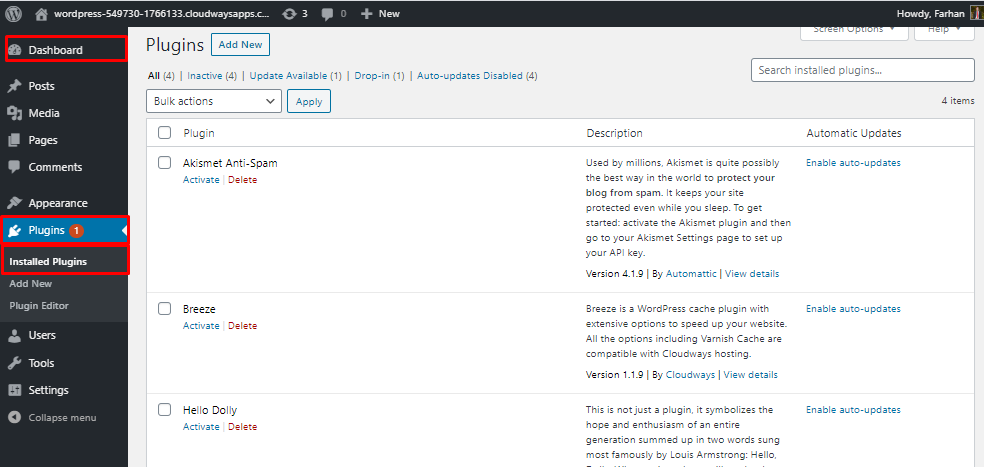
Task: Click the Tools wrench icon
Action: 15,363
